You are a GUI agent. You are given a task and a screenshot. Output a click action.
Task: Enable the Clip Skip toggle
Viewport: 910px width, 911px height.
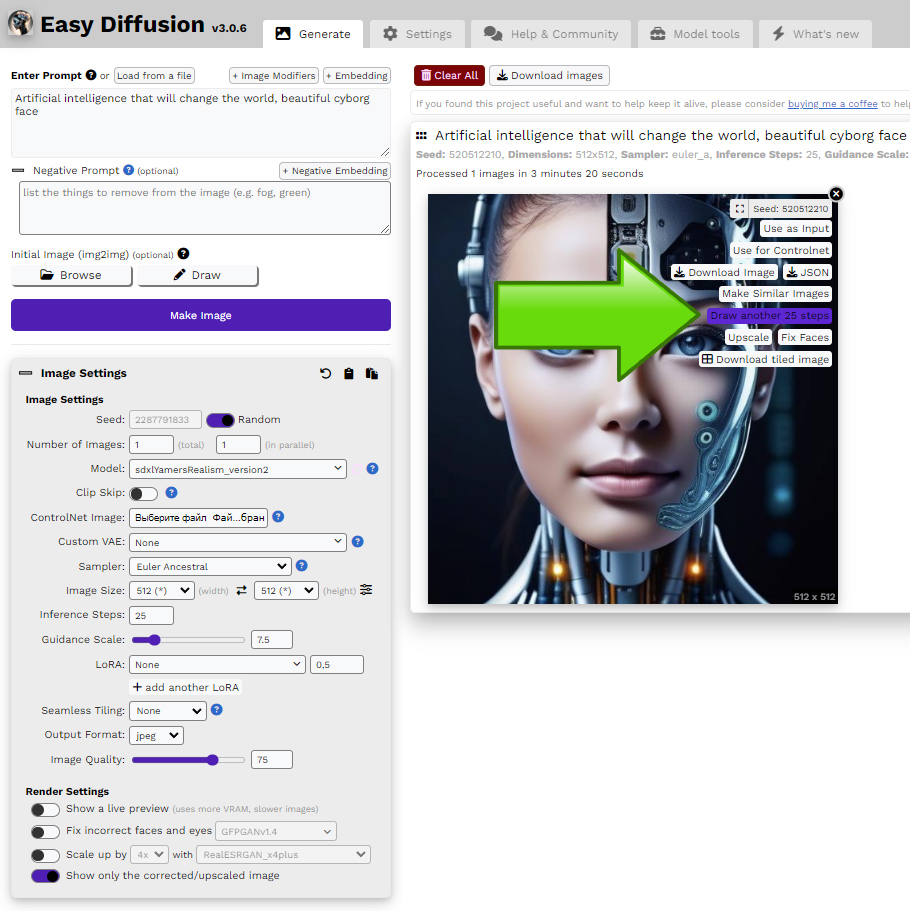click(x=144, y=493)
